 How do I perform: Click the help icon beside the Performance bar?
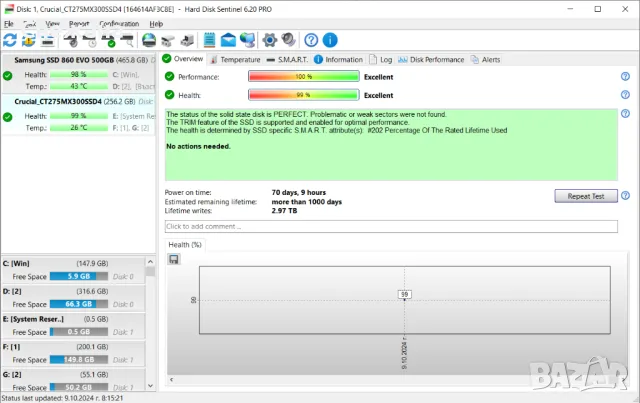(x=625, y=77)
